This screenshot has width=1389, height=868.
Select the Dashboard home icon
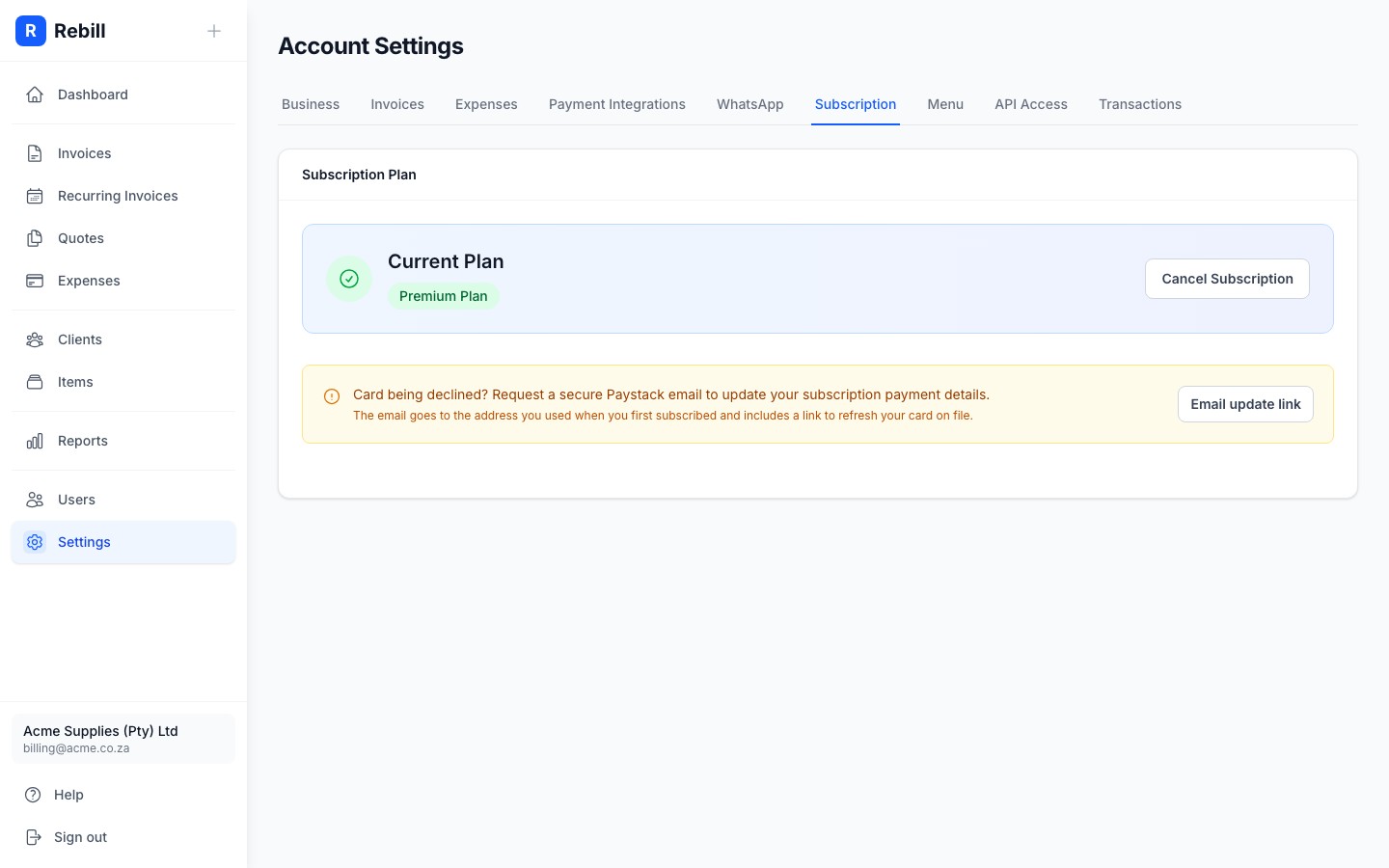35,94
